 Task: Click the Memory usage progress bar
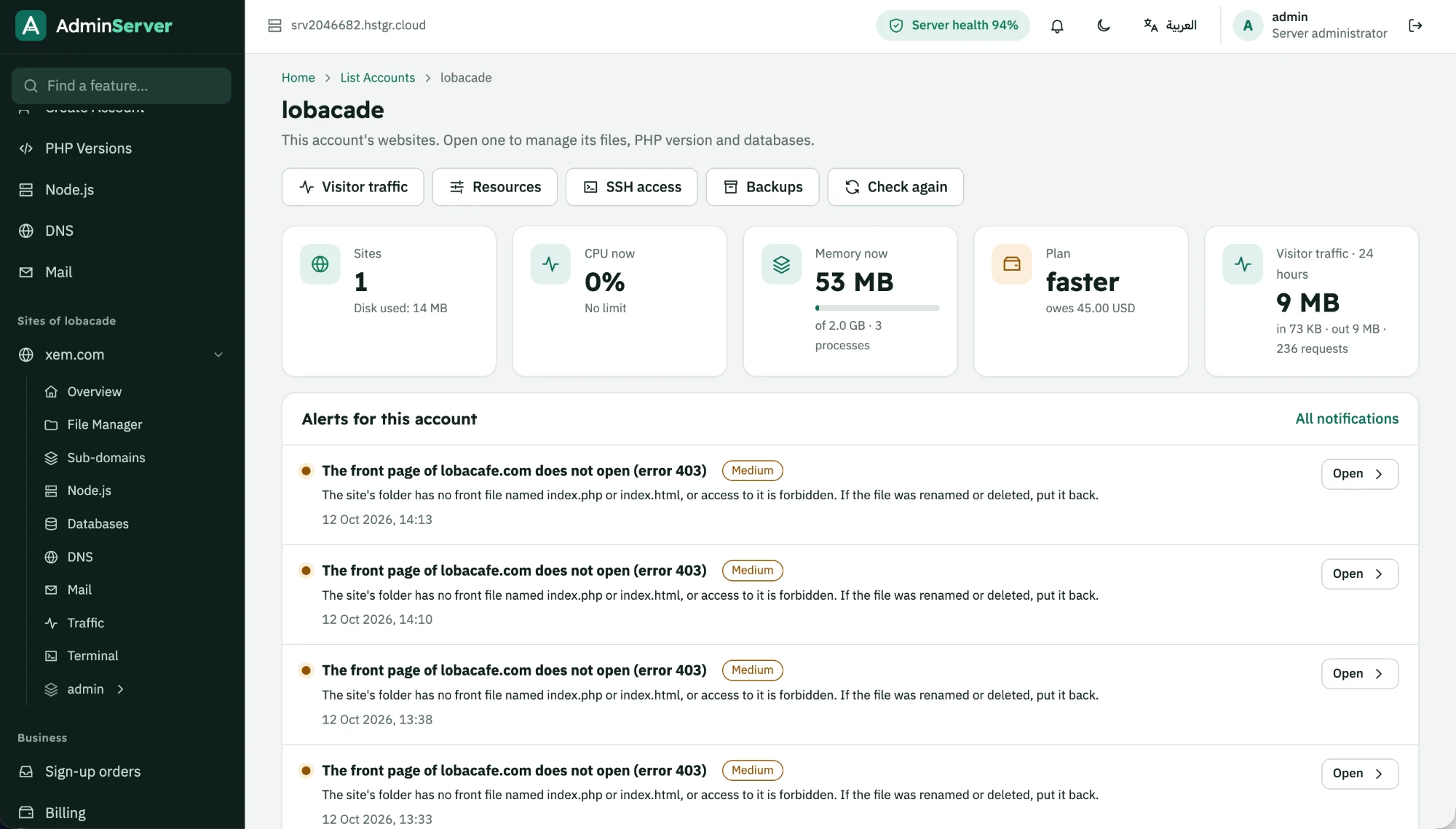click(x=877, y=308)
